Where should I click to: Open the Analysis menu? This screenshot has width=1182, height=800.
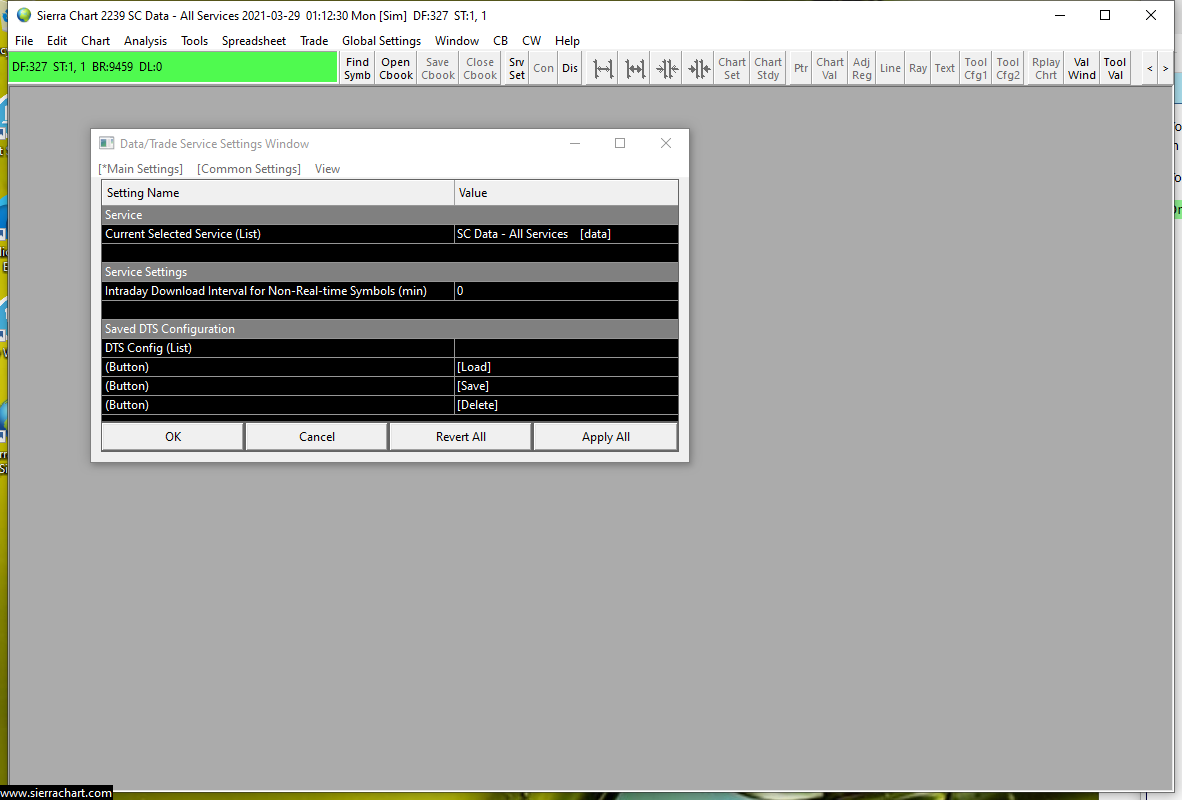(145, 41)
